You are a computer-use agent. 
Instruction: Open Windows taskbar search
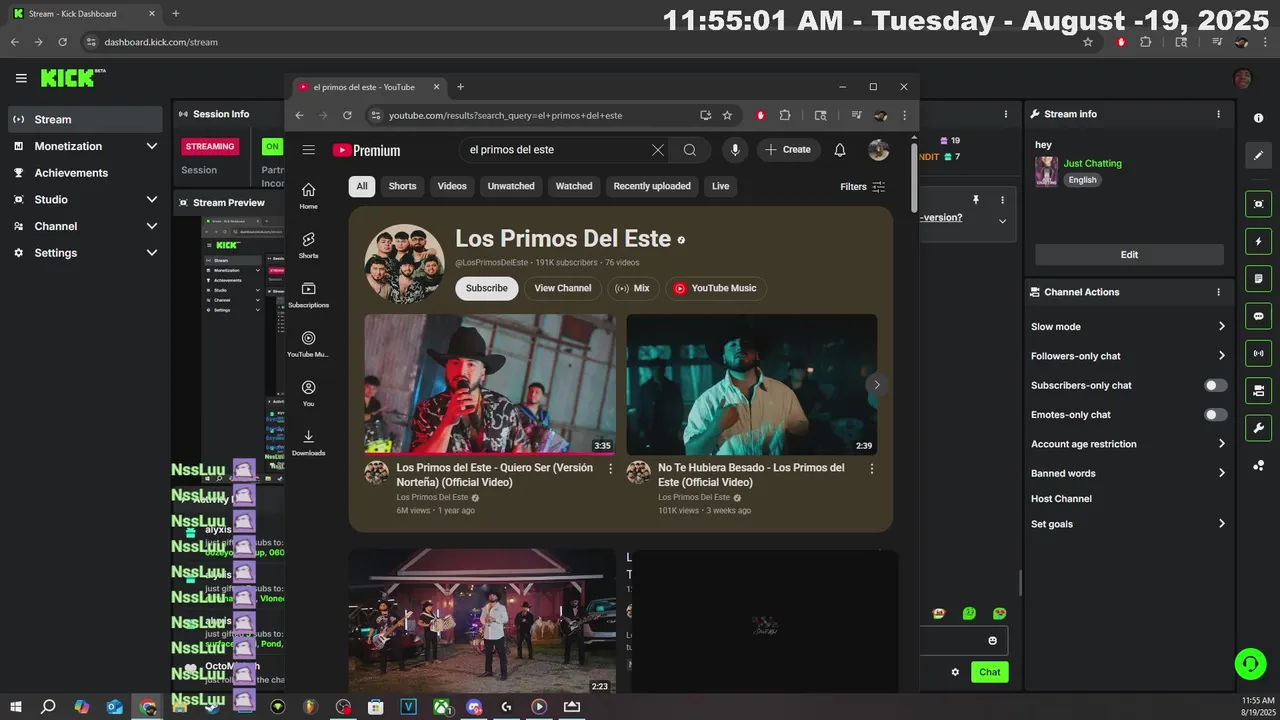click(x=48, y=707)
